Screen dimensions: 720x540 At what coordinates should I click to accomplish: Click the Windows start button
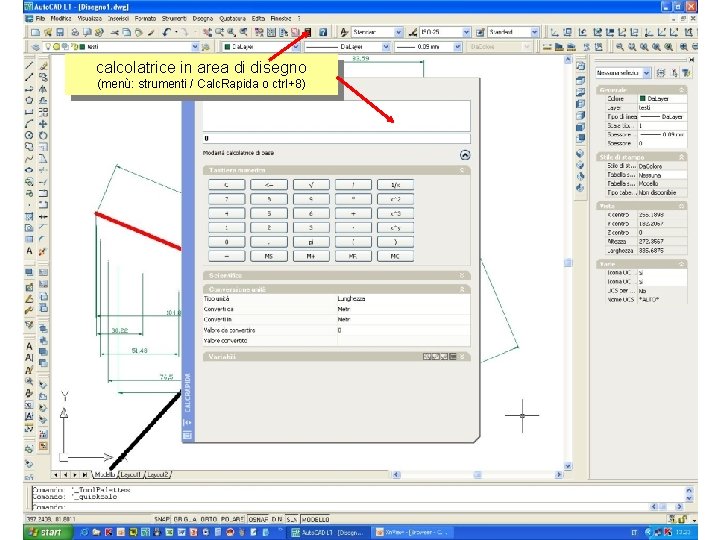(x=48, y=533)
